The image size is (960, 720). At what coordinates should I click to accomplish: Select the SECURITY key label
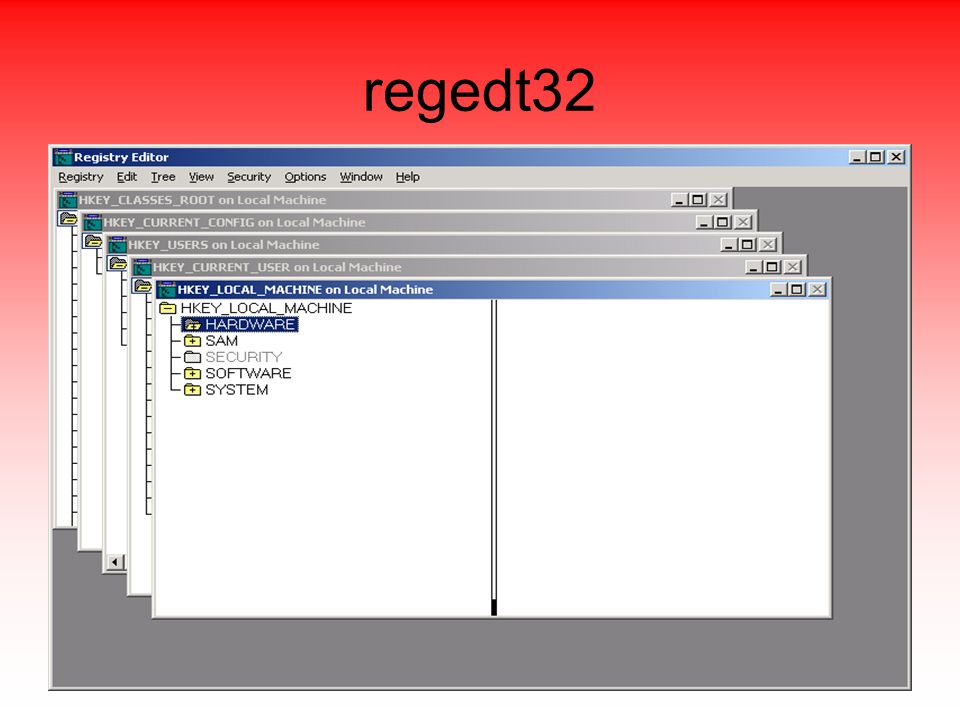244,357
